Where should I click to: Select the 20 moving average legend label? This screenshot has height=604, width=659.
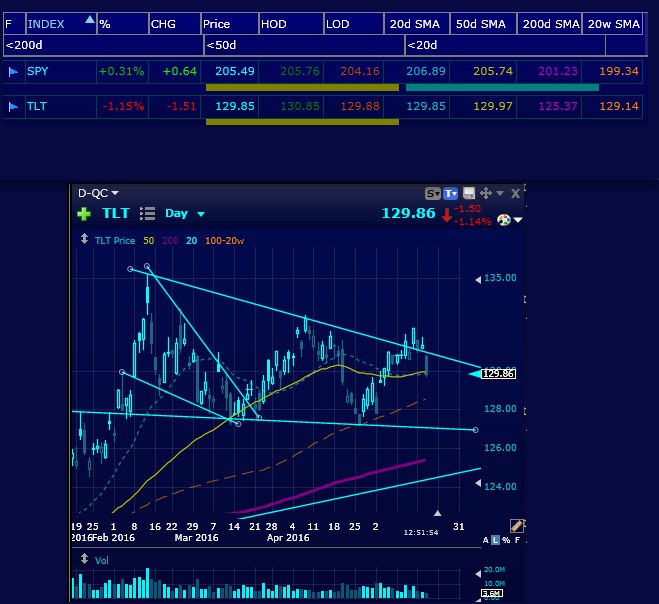192,240
